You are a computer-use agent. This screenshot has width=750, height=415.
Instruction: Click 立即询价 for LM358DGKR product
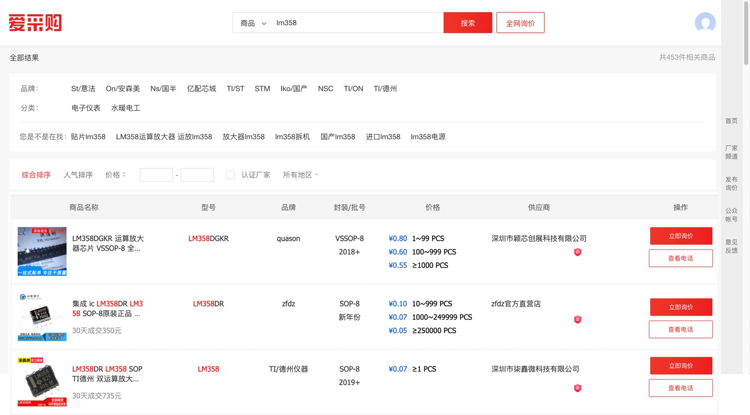(681, 236)
